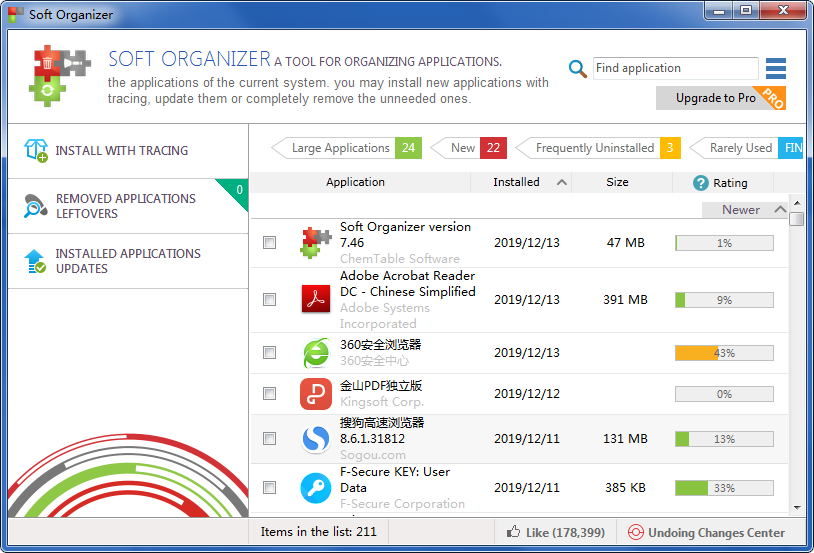Click the Installed Applications Updates arrow icon
The width and height of the screenshot is (814, 553).
(35, 261)
